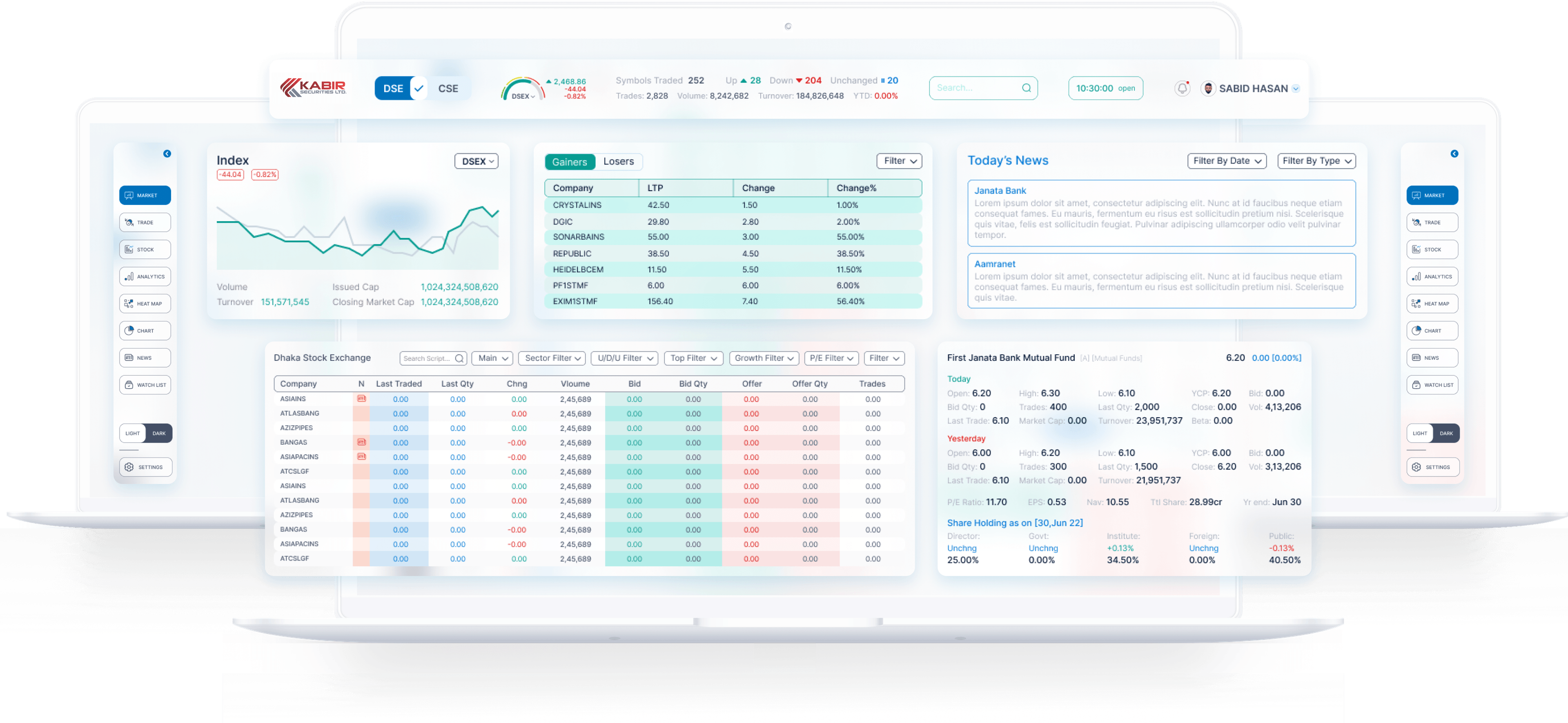Viewport: 1568px width, 723px height.
Task: Open the Sector Filter dropdown
Action: [552, 358]
